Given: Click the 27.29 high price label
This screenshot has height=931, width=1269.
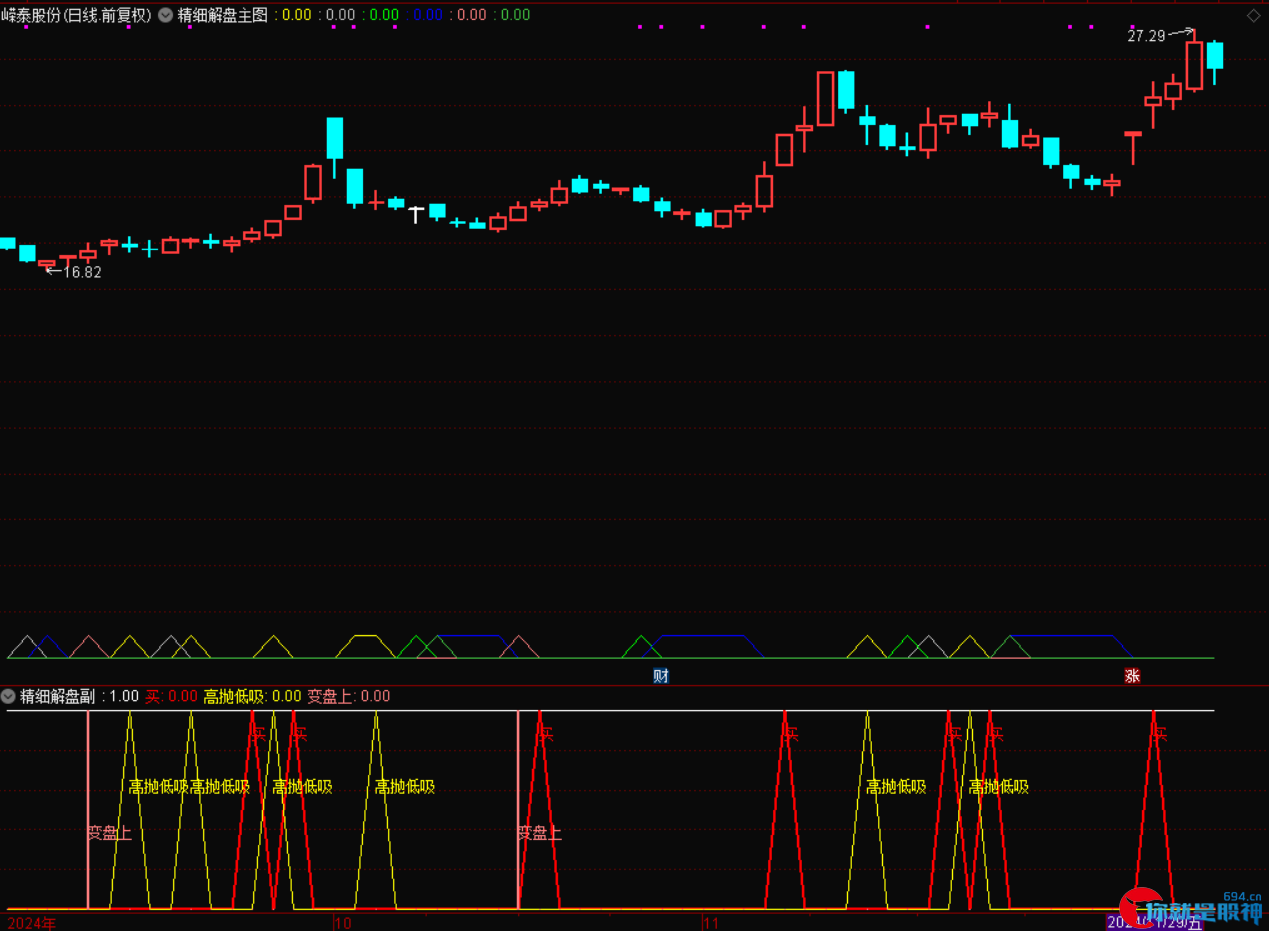Looking at the screenshot, I should [1146, 36].
